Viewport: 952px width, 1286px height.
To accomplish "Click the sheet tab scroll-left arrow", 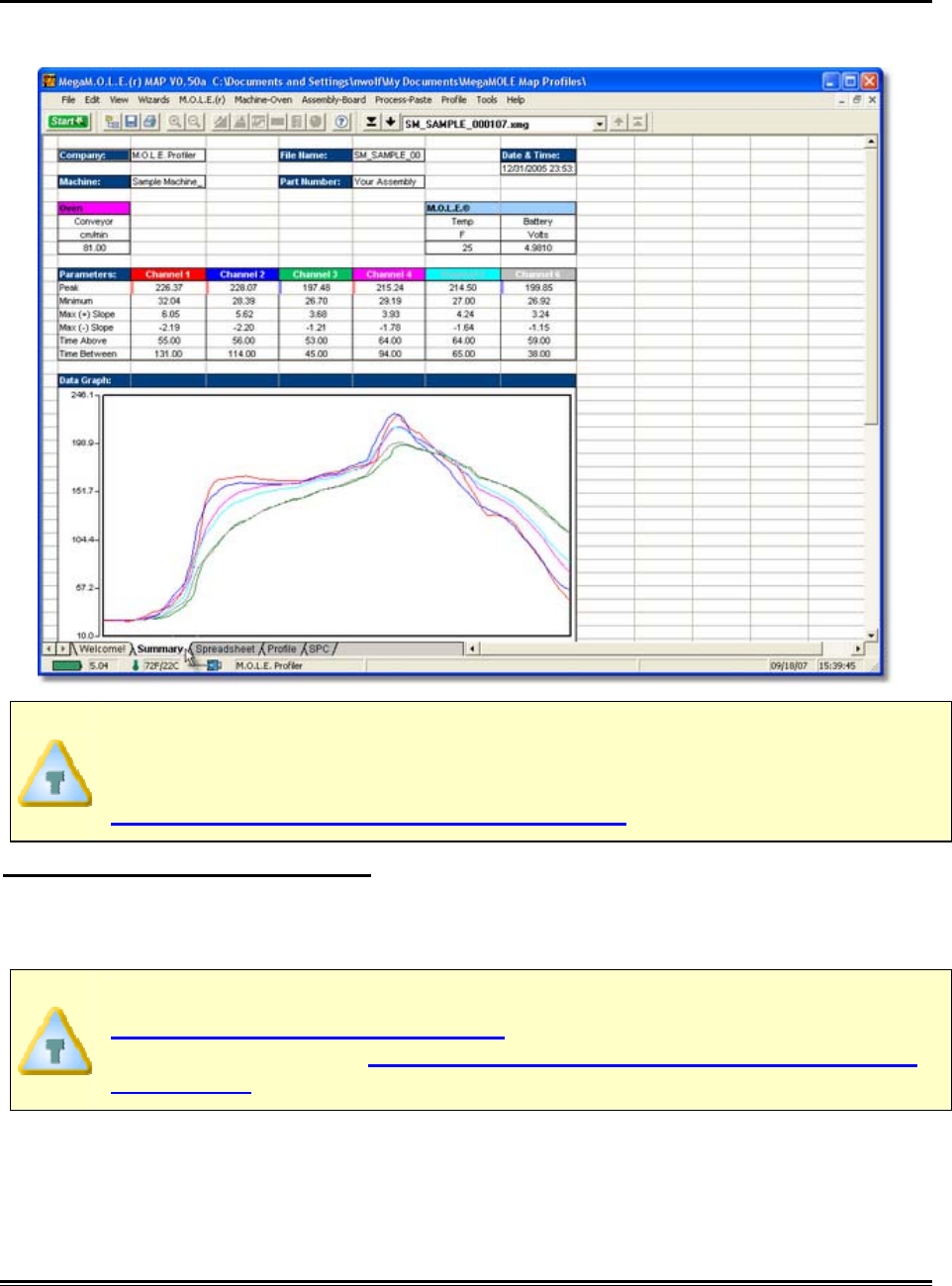I will click(x=48, y=648).
